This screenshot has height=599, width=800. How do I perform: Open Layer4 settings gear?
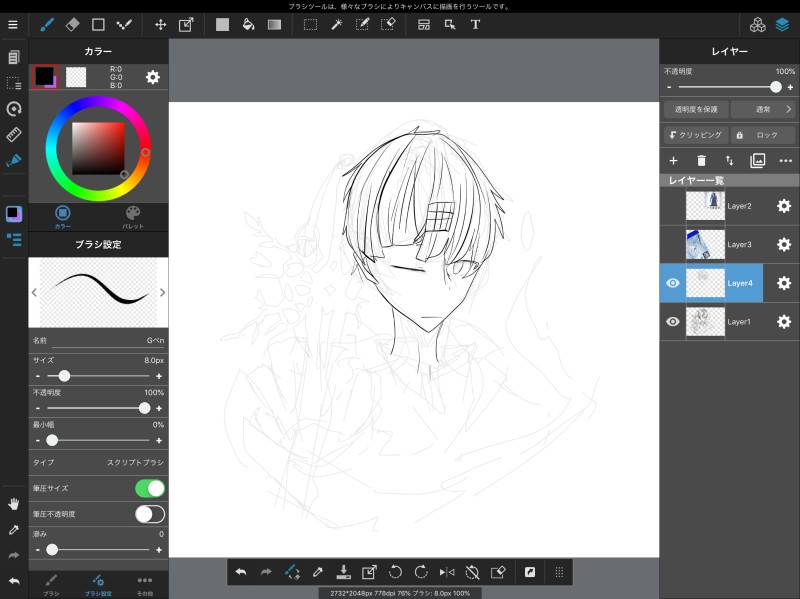click(784, 283)
